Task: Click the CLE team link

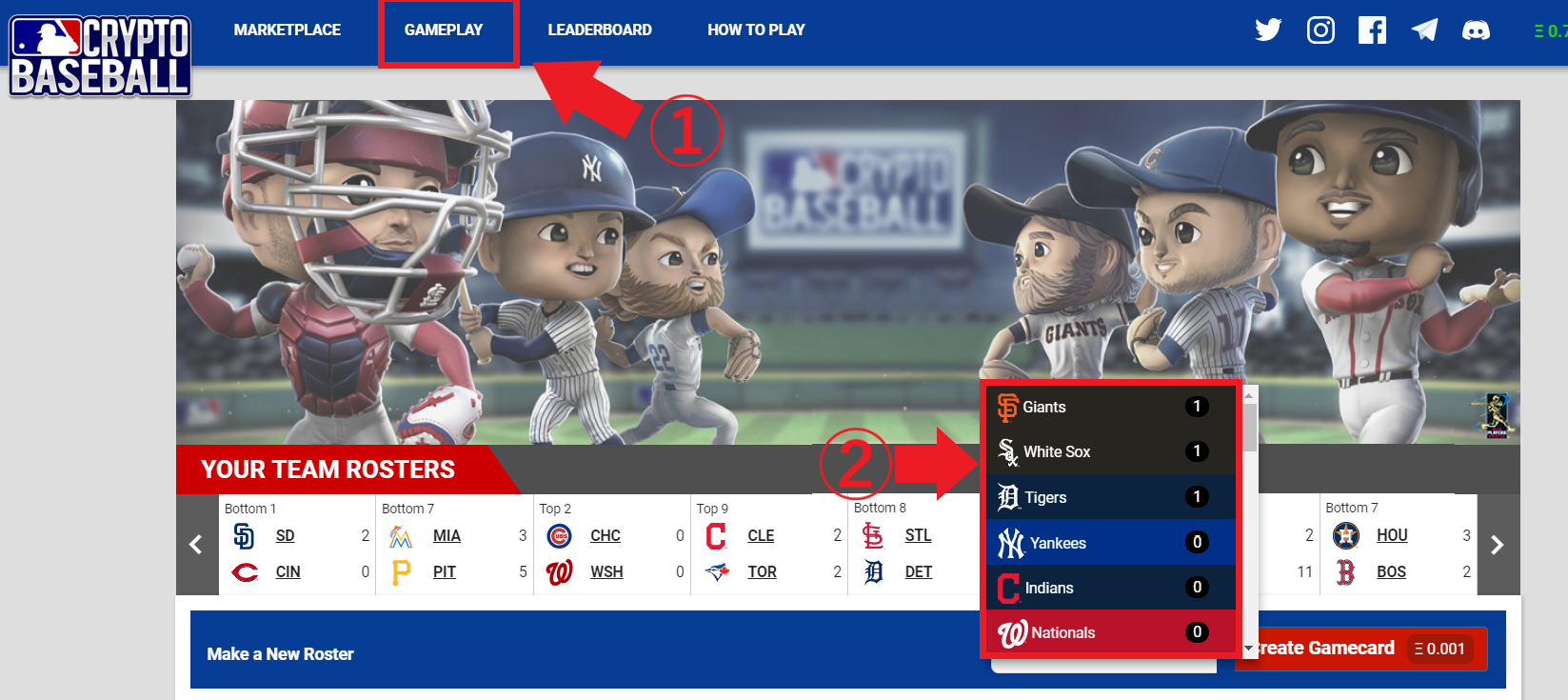Action: (761, 535)
